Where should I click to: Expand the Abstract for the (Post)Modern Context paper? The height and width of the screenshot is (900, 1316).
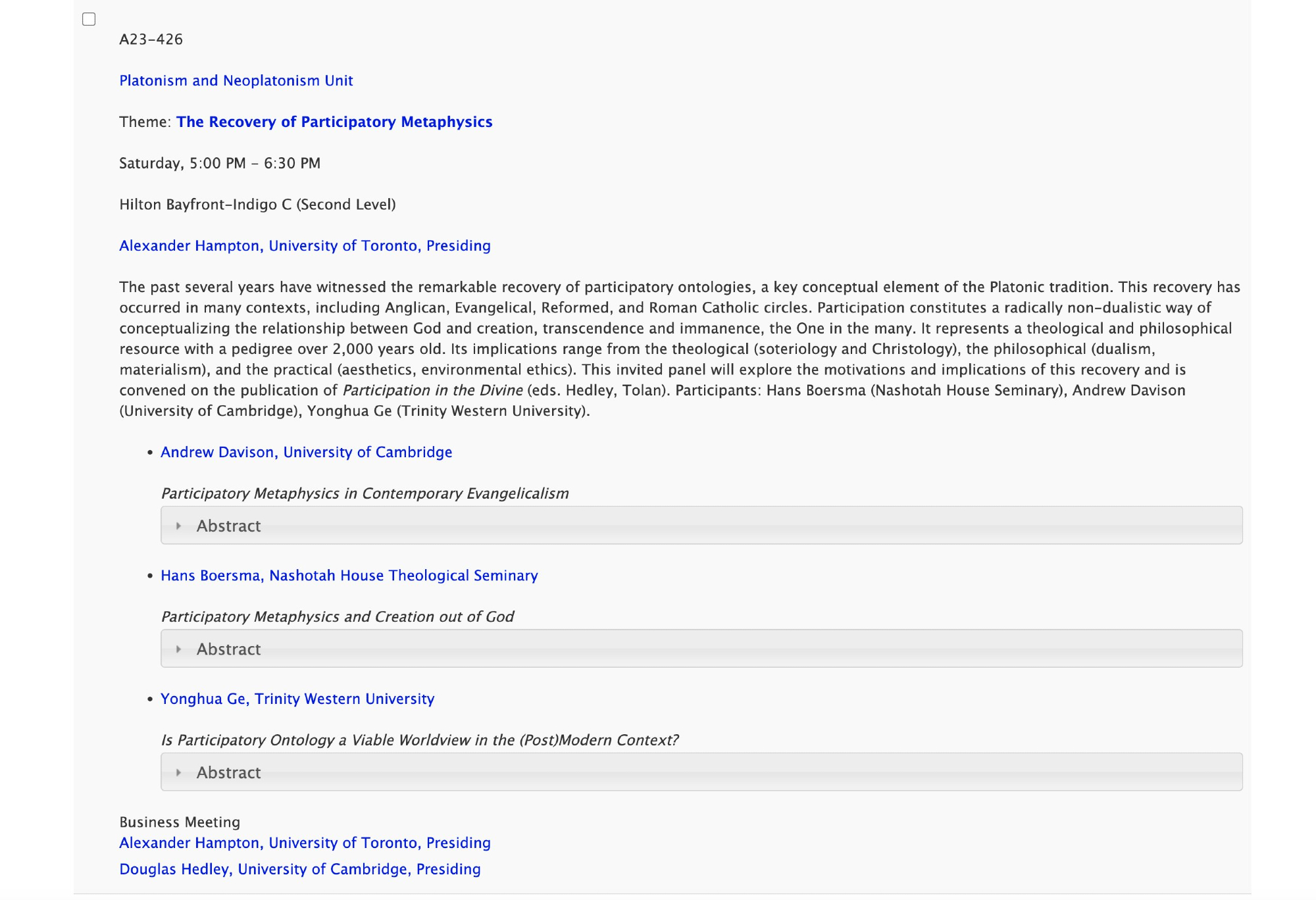coord(228,772)
